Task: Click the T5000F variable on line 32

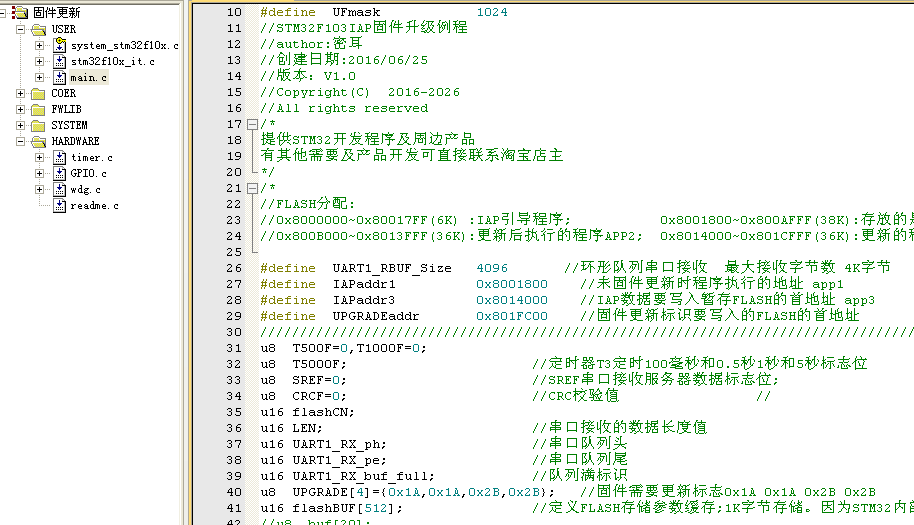Action: pos(316,364)
